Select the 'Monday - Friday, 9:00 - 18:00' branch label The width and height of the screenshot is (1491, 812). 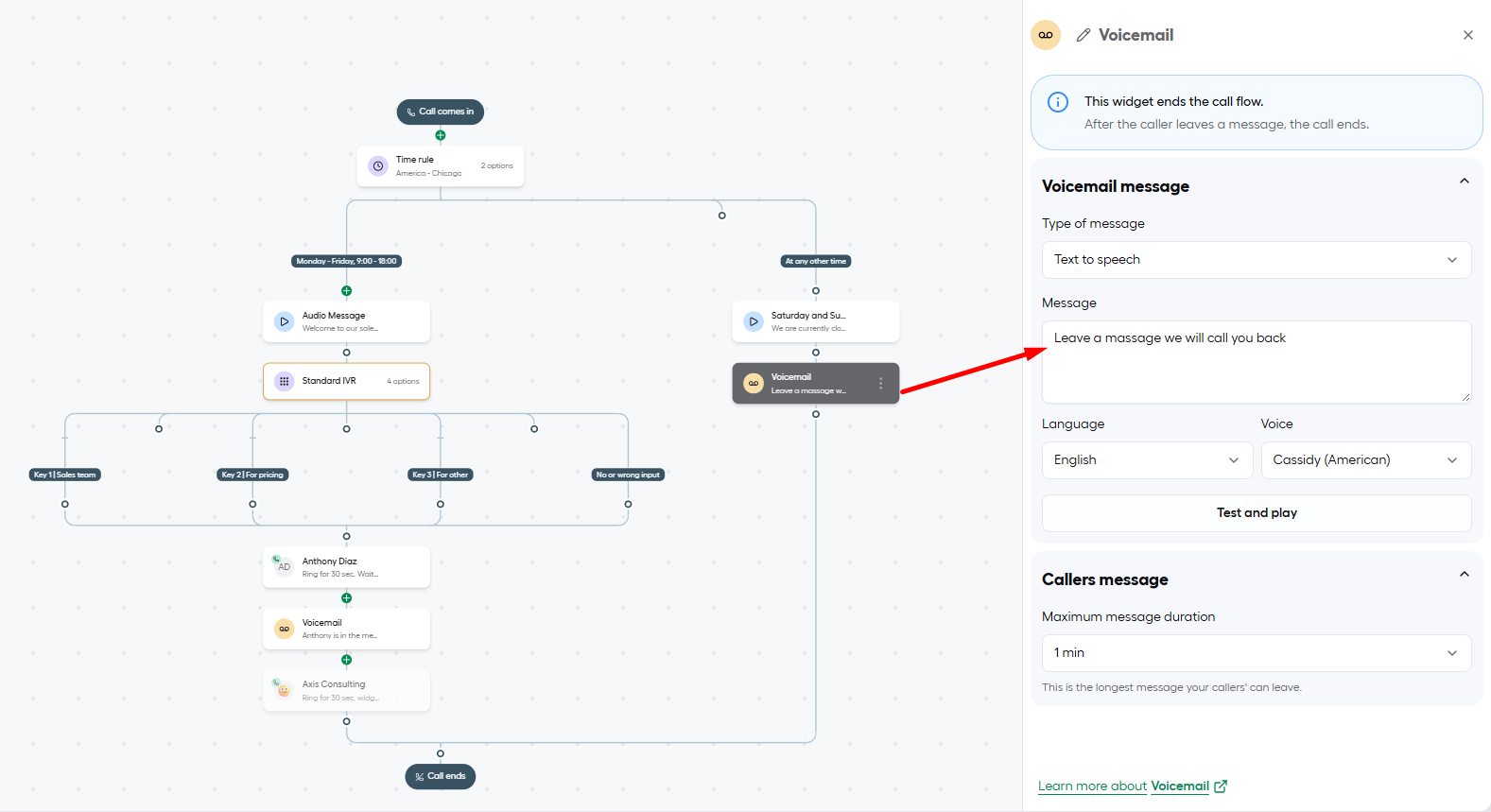tap(347, 261)
